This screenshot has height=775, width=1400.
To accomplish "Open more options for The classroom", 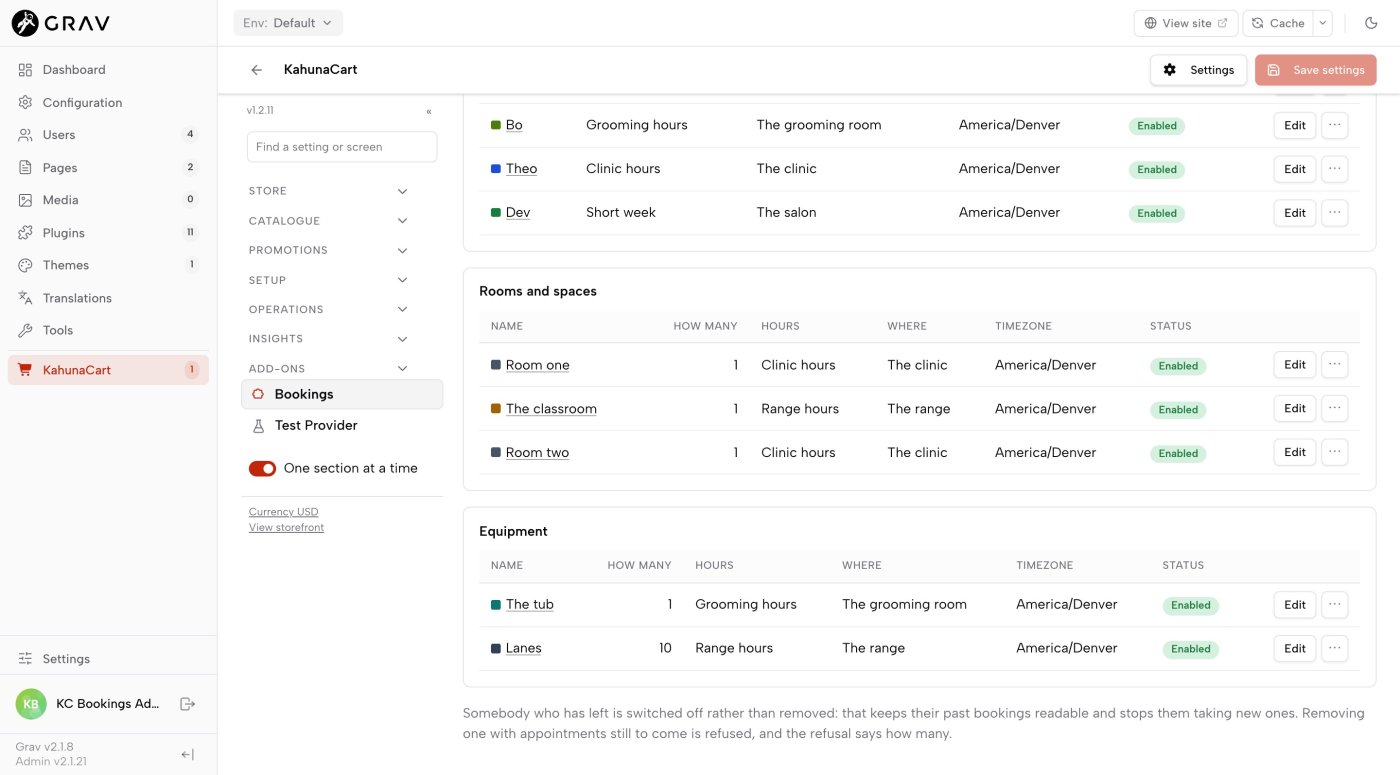I will 1335,408.
